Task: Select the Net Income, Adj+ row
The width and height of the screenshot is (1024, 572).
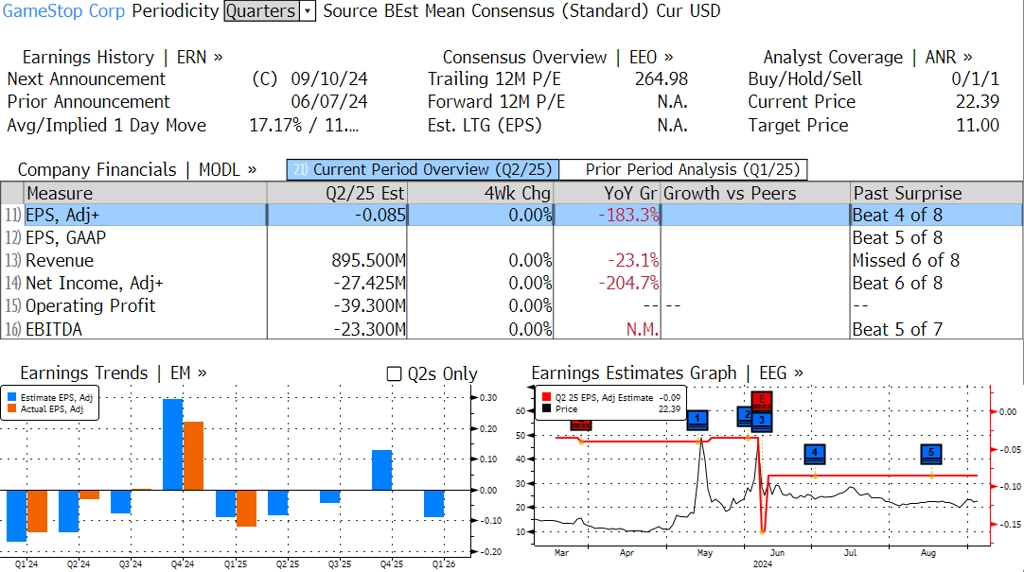Action: click(x=511, y=283)
